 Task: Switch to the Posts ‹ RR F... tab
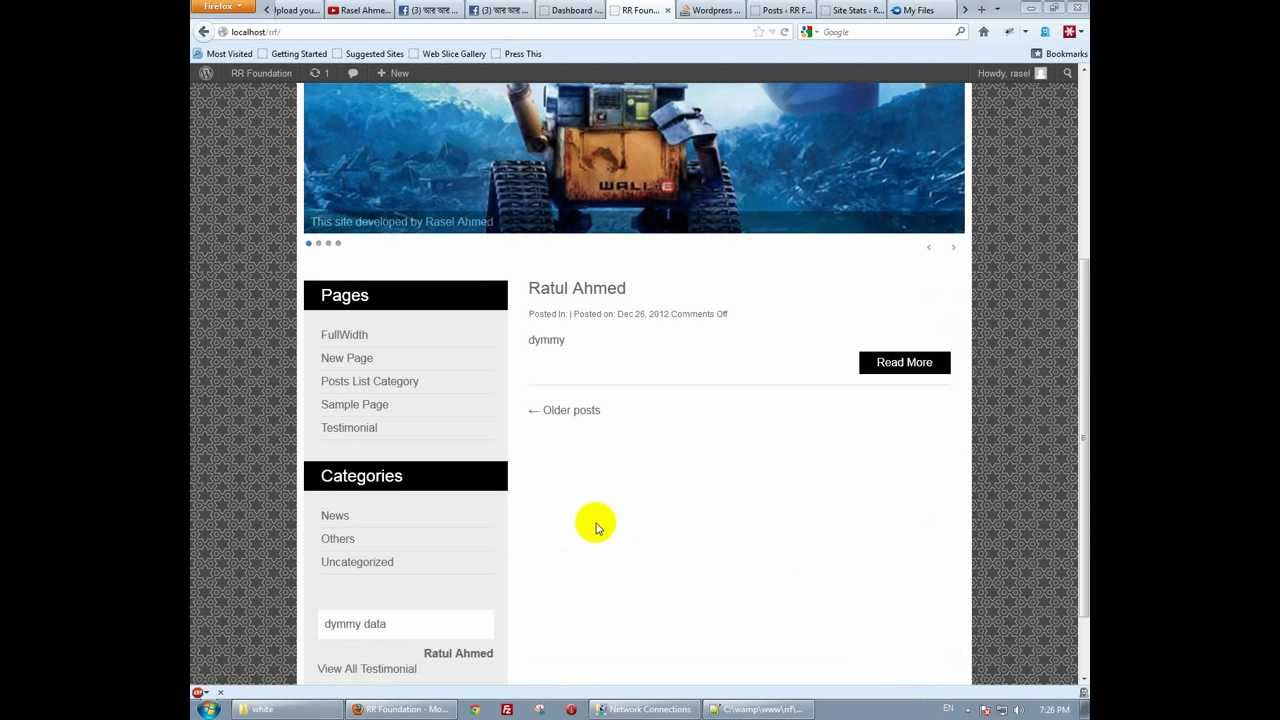[x=780, y=10]
